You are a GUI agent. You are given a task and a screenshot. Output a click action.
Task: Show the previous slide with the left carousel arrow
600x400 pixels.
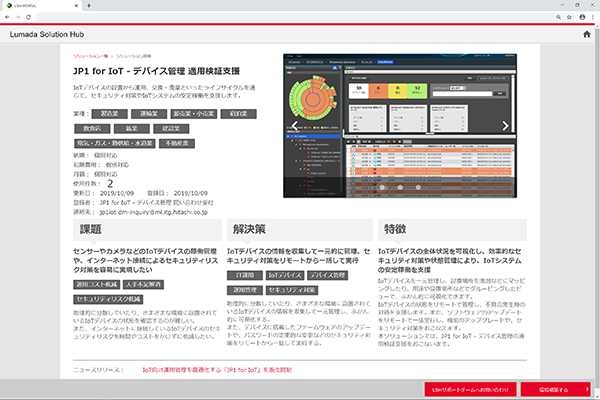coord(294,126)
